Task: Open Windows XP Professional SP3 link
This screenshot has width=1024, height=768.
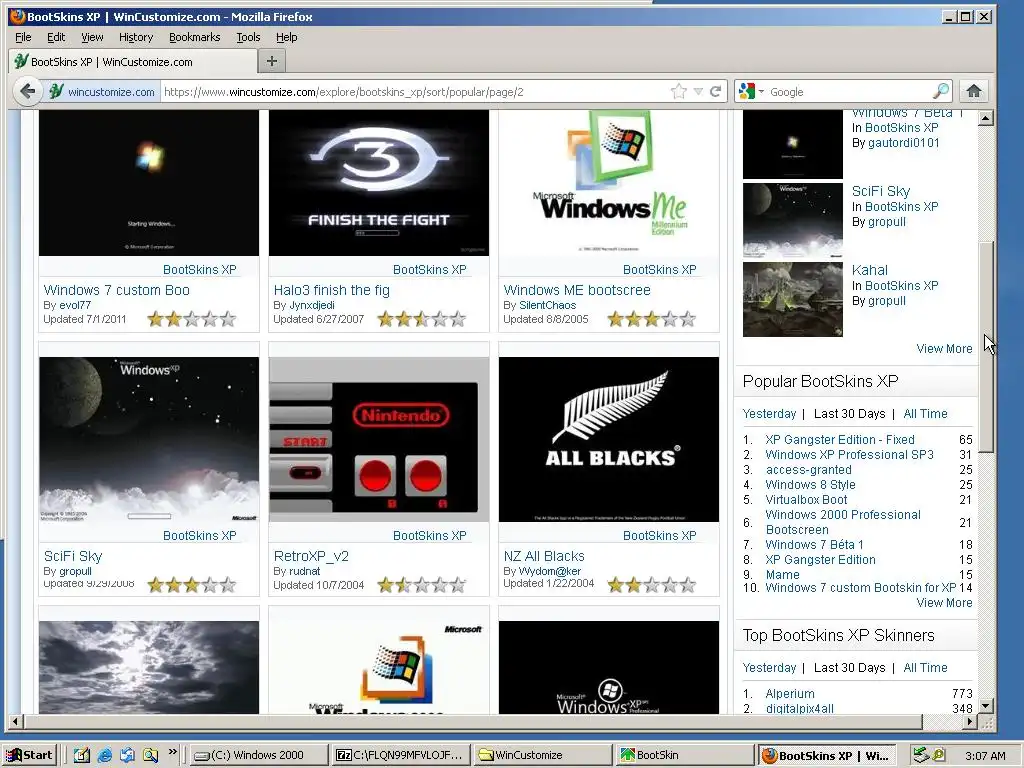Action: click(850, 455)
